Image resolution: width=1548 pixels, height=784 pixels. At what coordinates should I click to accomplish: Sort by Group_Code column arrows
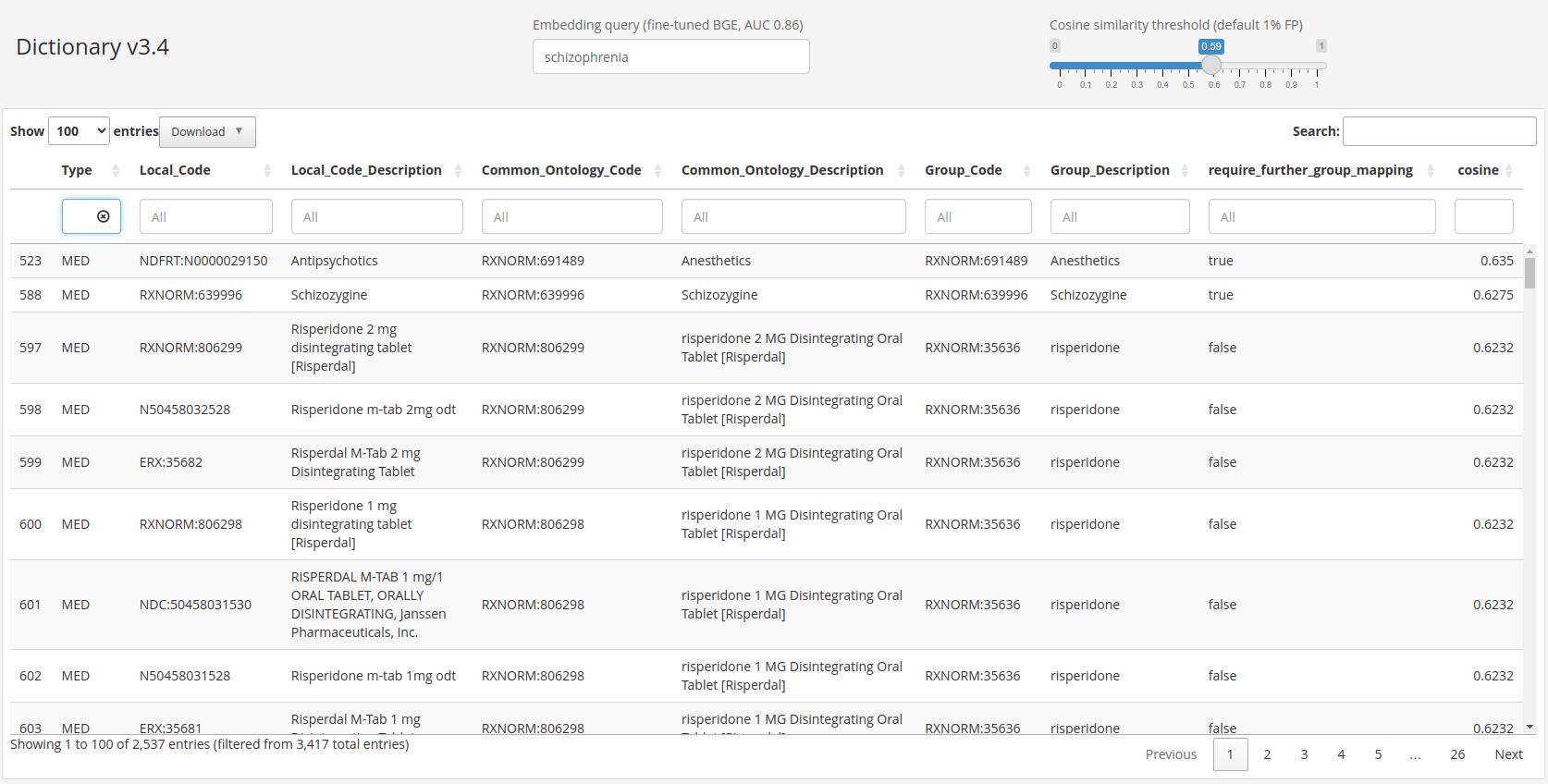[x=1026, y=171]
